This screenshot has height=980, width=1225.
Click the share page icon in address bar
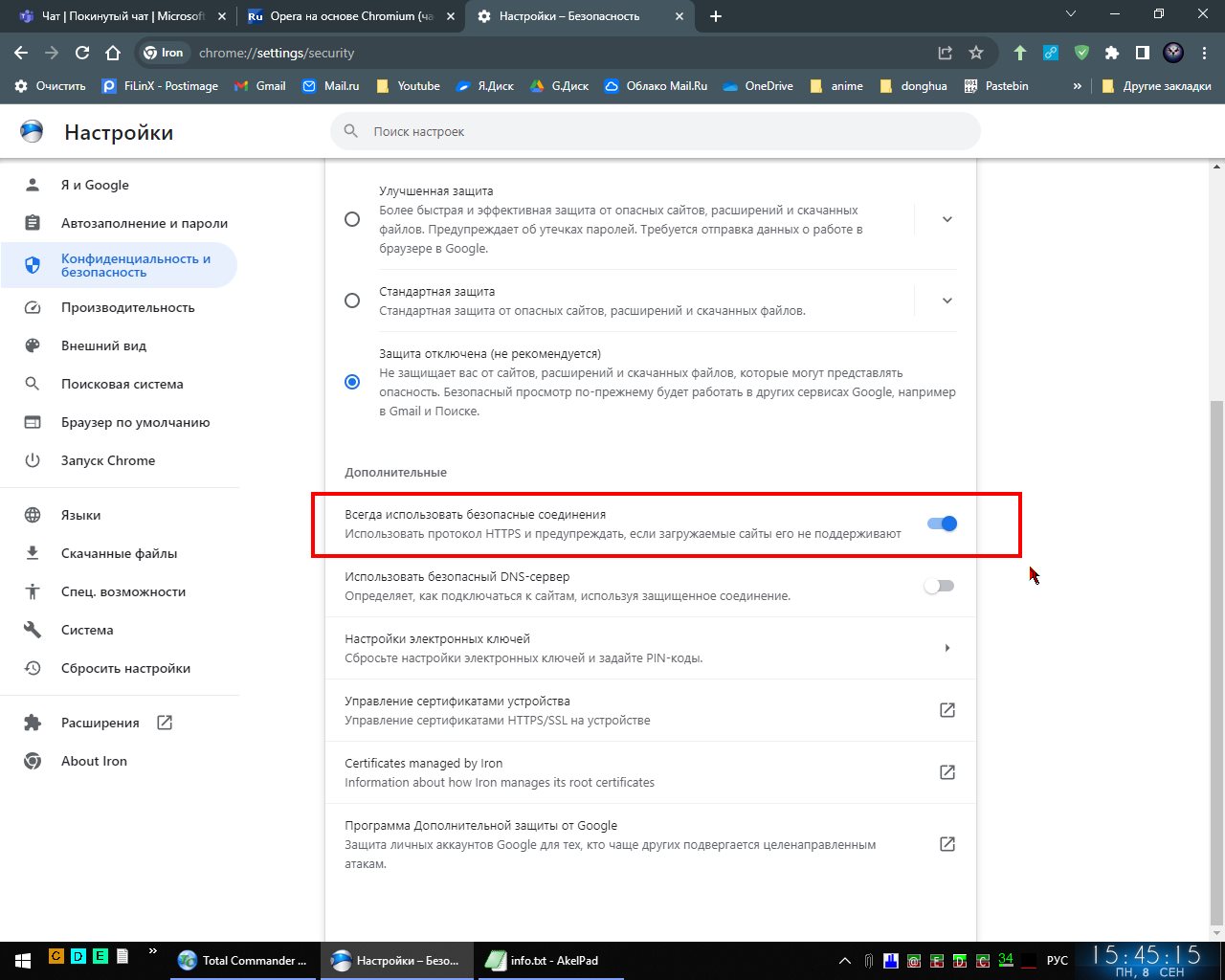pos(945,54)
